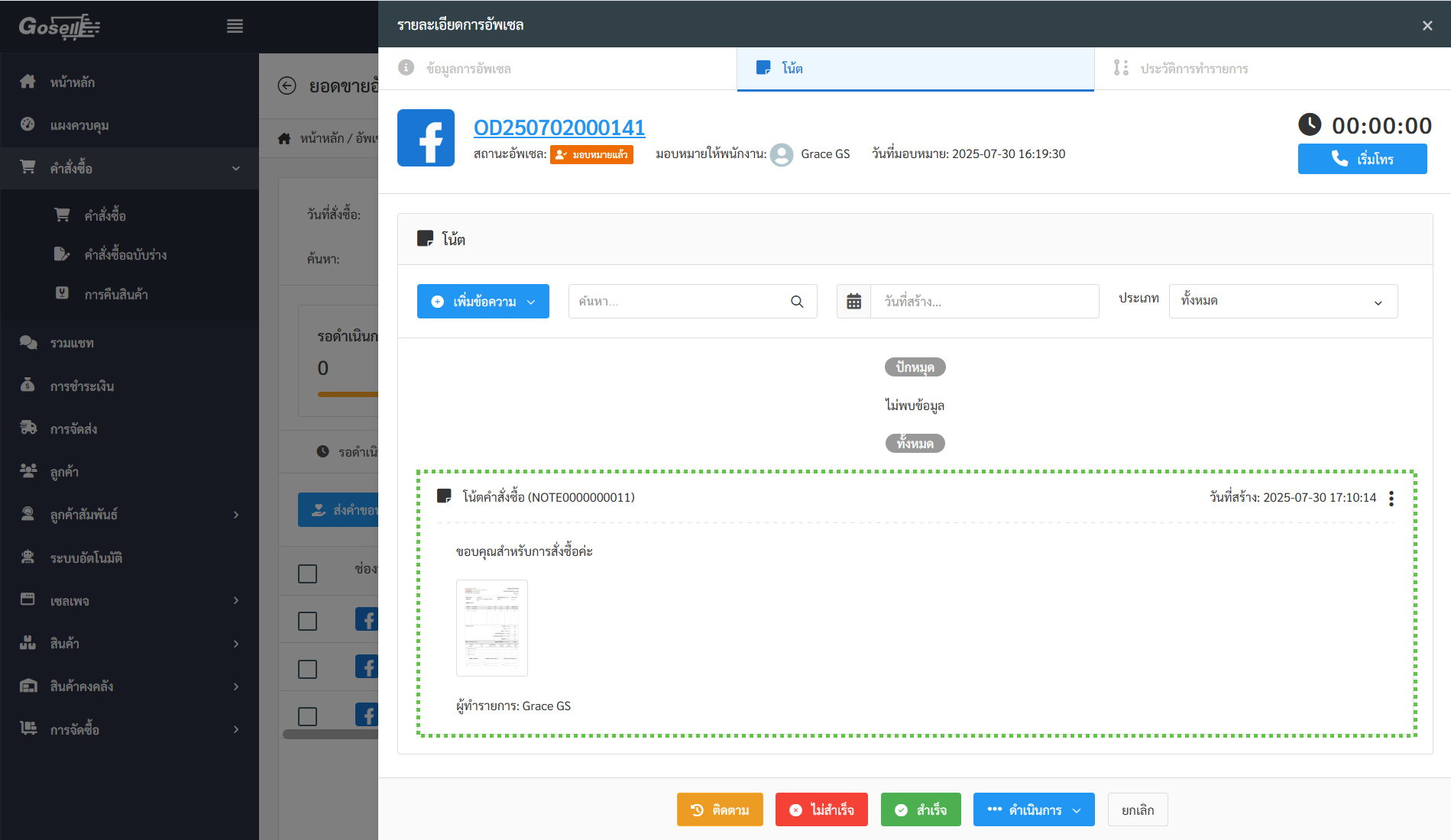Image resolution: width=1451 pixels, height=840 pixels.
Task: Start call with เริ่มโทร button
Action: 1362,159
